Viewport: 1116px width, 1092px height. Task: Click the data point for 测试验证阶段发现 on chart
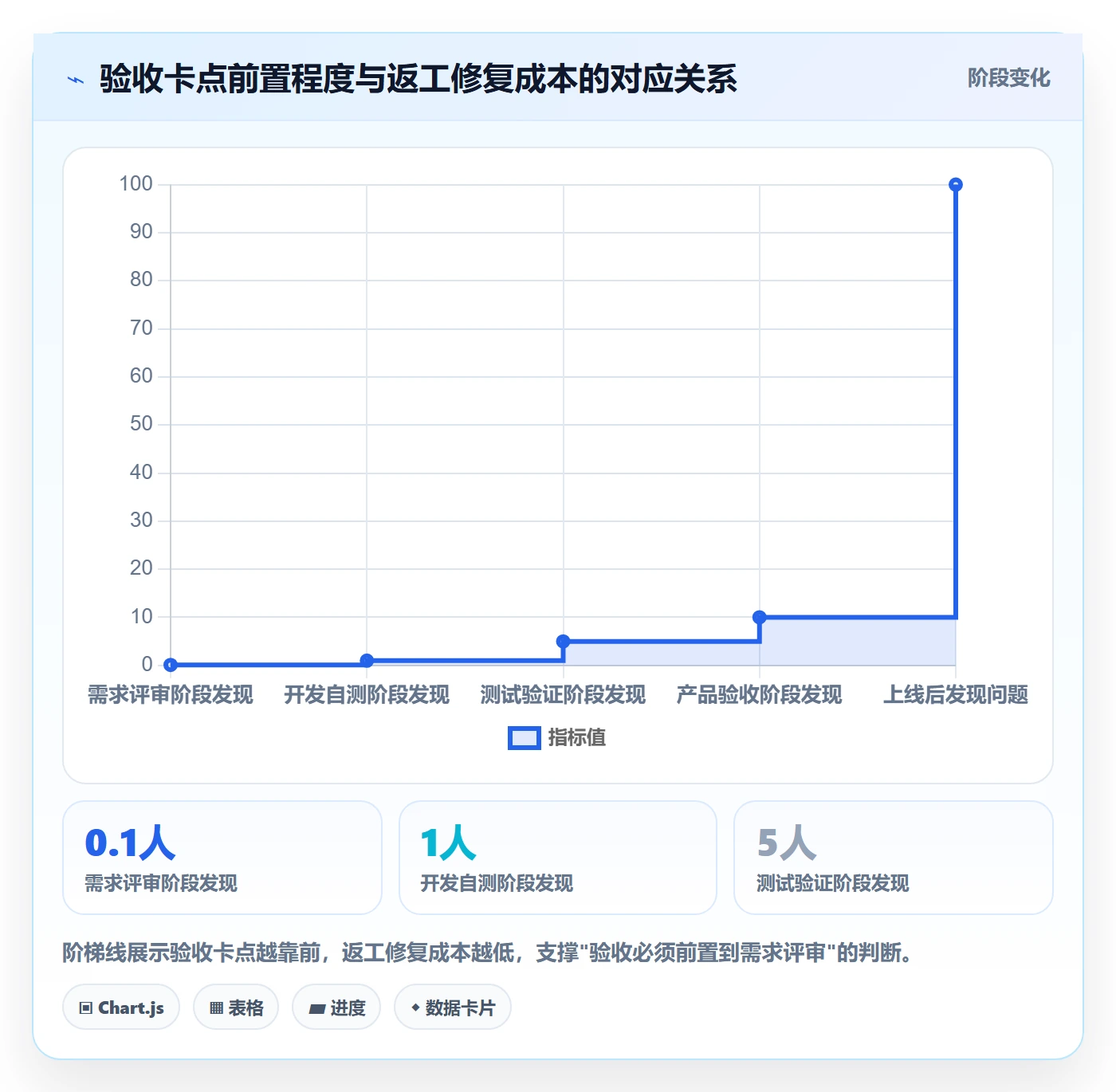(x=563, y=641)
